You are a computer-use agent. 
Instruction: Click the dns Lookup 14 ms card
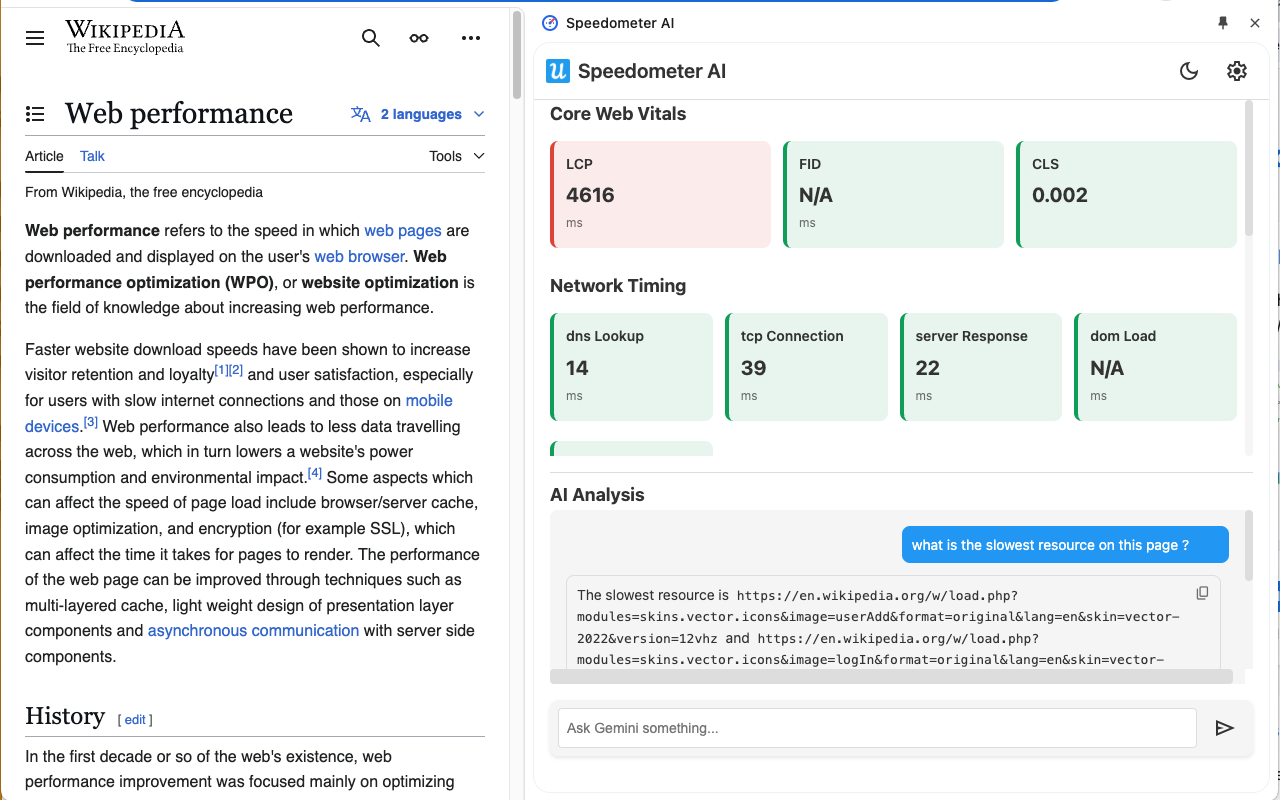tap(632, 367)
